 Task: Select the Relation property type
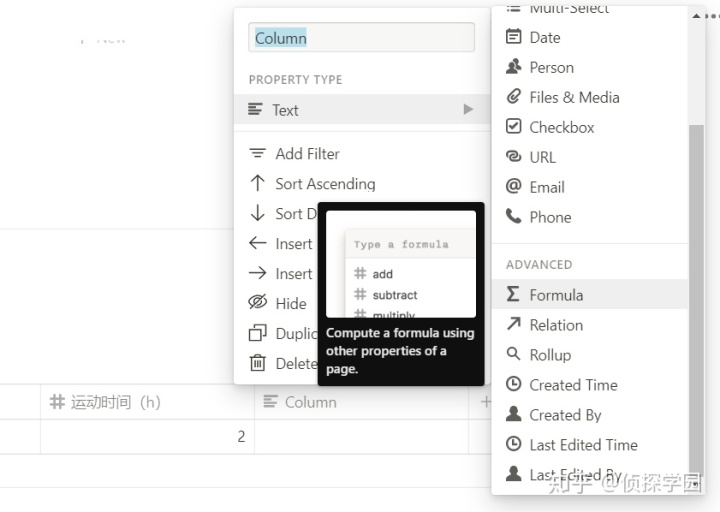tap(590, 325)
